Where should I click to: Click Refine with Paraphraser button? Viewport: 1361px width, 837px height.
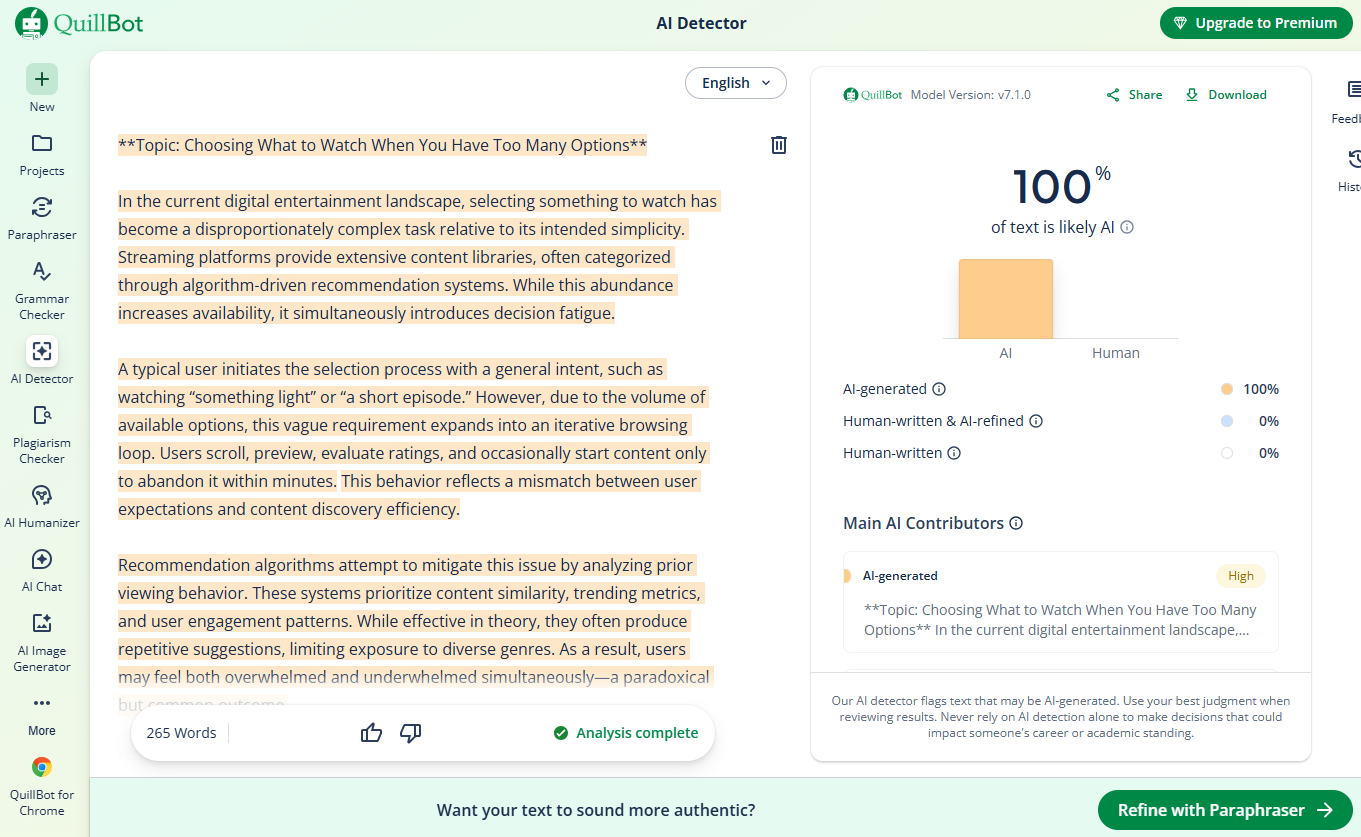tap(1225, 810)
